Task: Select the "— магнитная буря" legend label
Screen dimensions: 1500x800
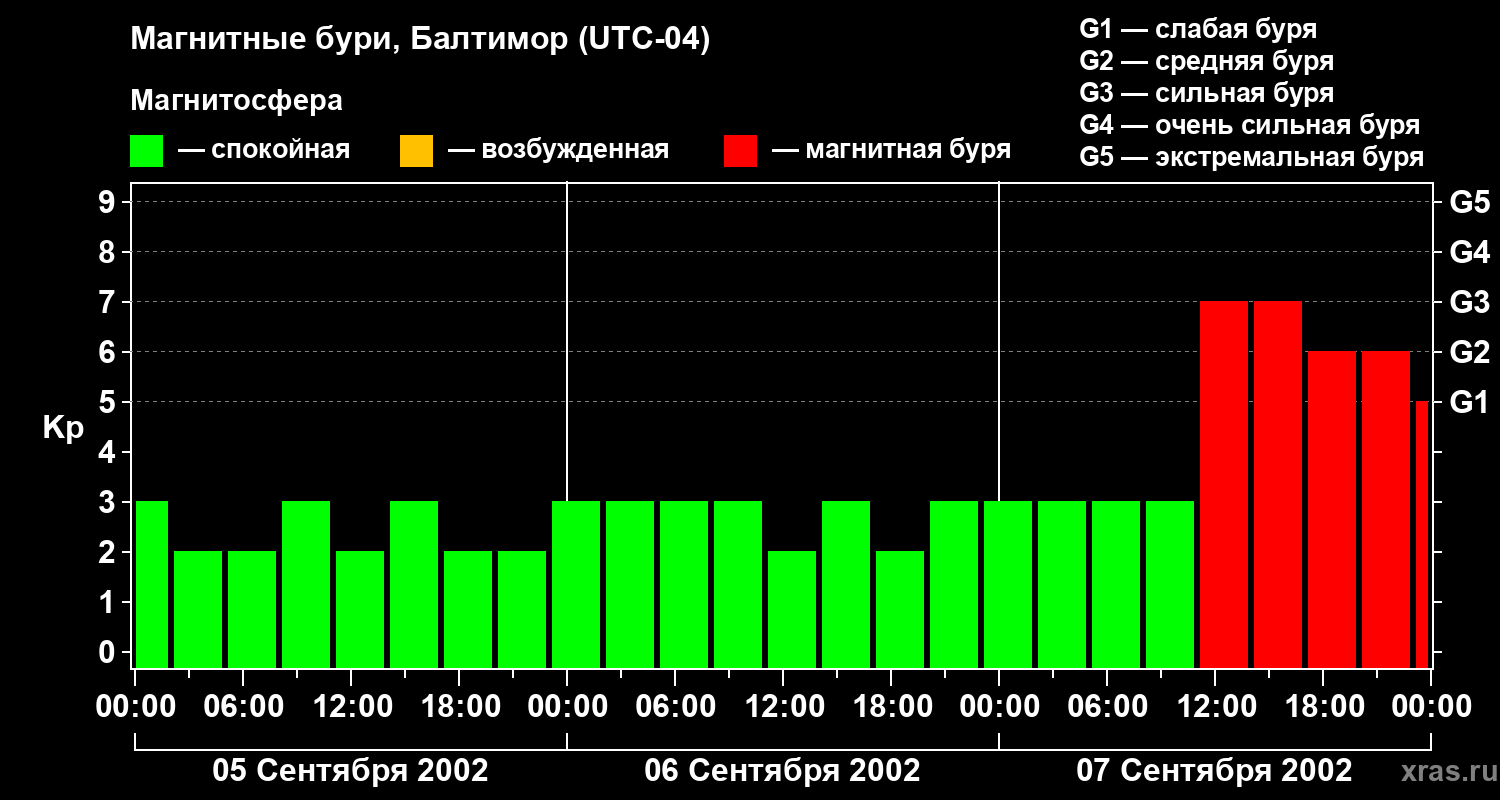Action: pos(892,151)
